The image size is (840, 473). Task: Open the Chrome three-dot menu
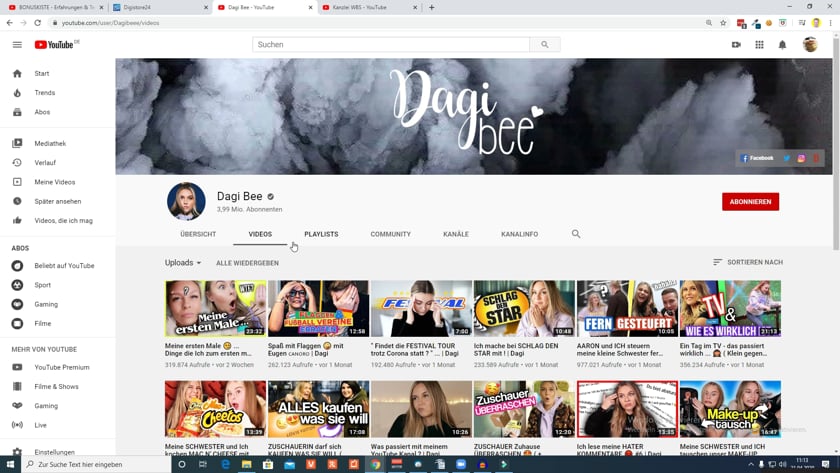831,22
